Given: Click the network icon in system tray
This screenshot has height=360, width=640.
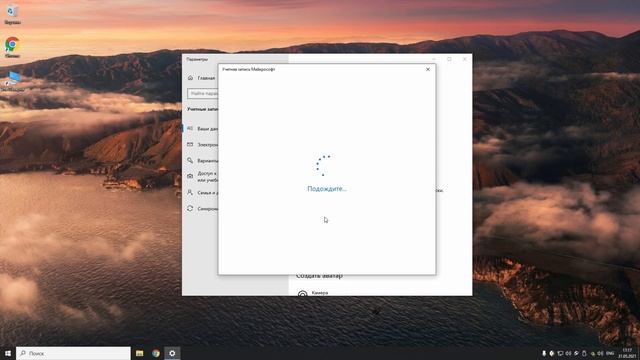Looking at the screenshot, I should 560,353.
